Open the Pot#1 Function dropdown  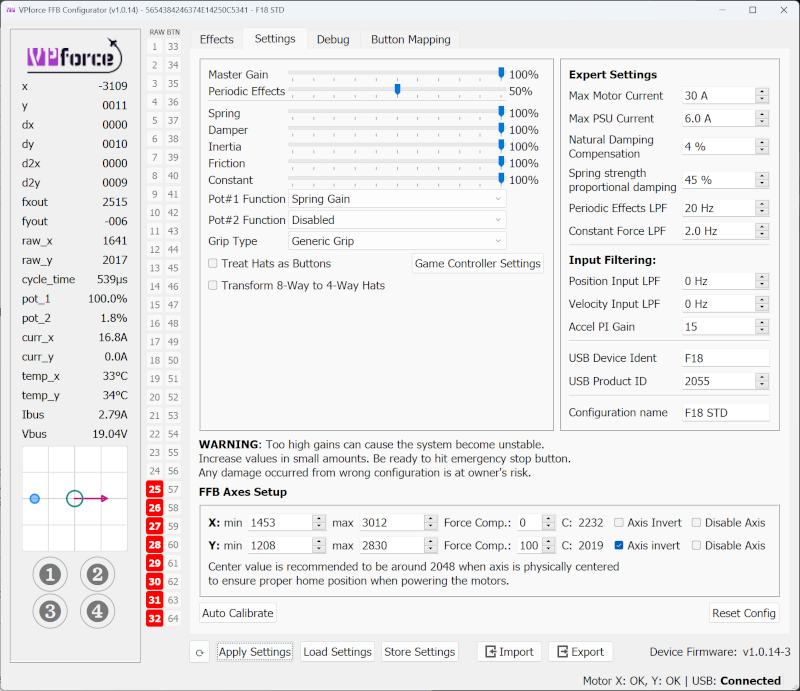coord(397,199)
